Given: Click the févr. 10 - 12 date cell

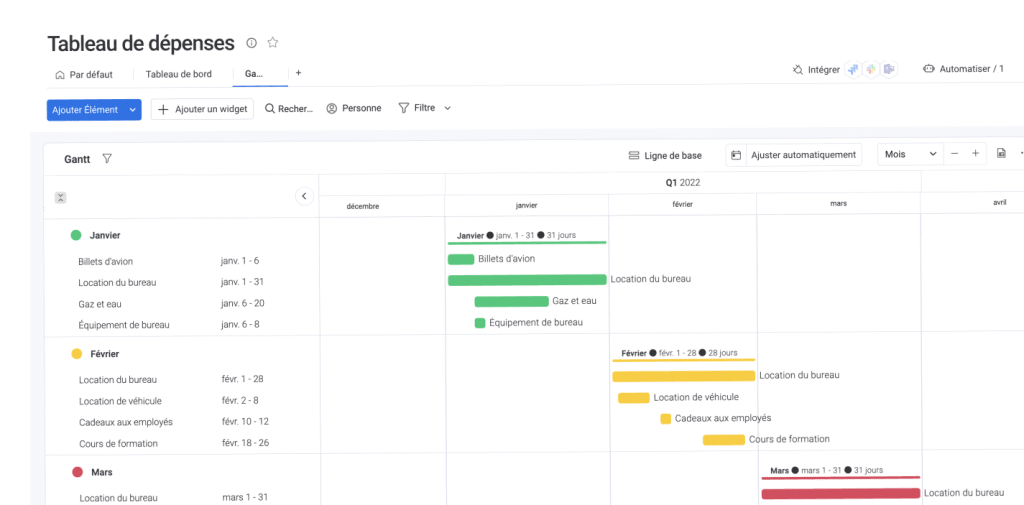Looking at the screenshot, I should coord(245,421).
